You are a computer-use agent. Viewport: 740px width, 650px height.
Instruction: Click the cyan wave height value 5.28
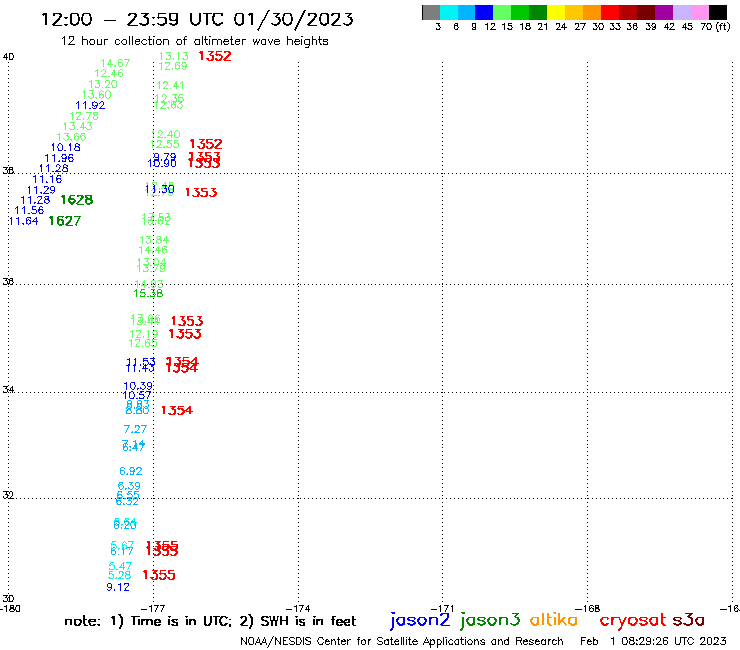tap(119, 575)
